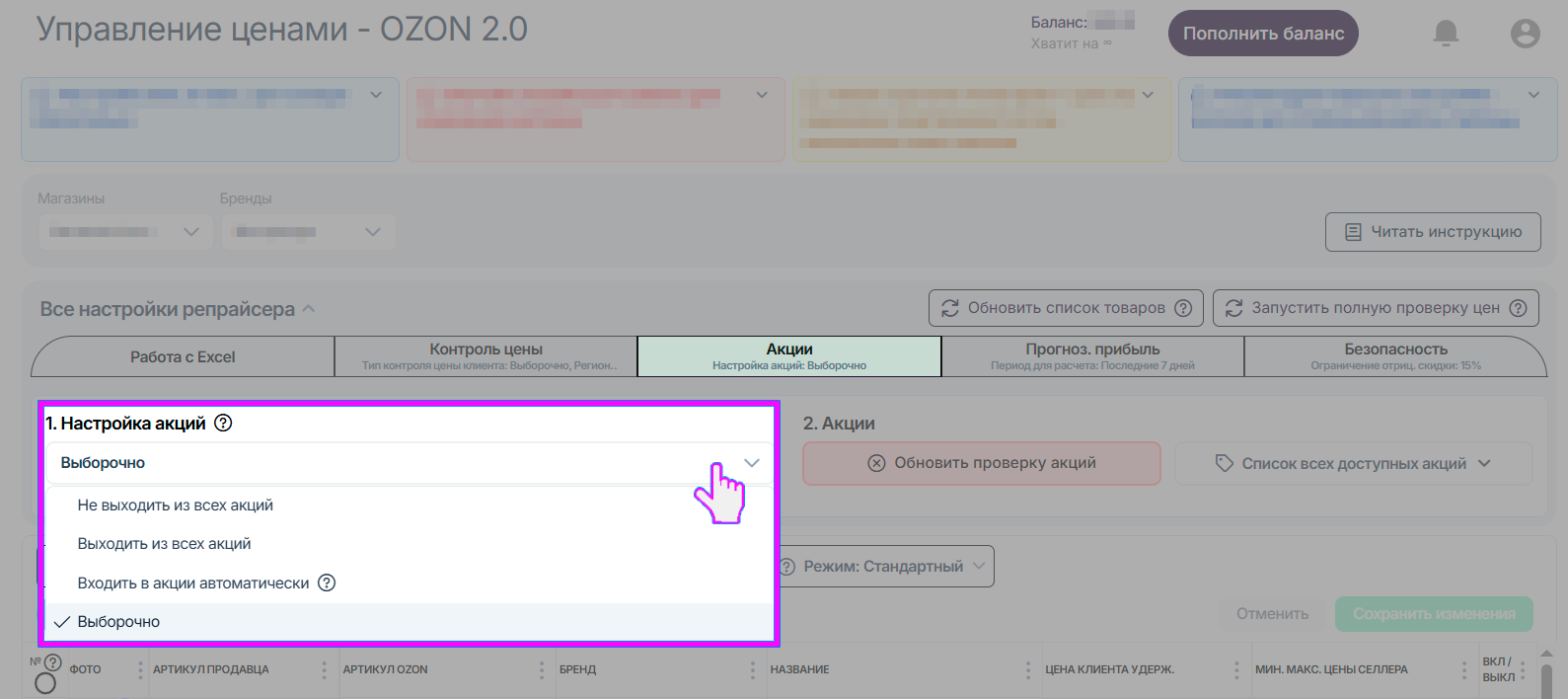Switch to Контроль цены tab
Viewport: 1568px width, 699px height.
[x=486, y=356]
